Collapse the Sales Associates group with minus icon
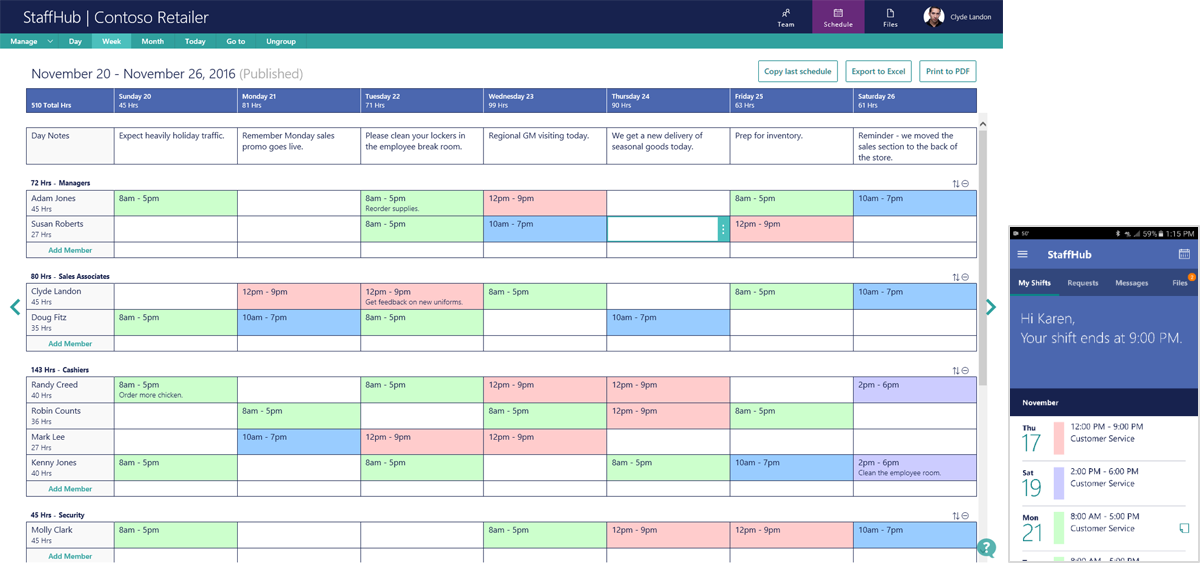Screen dimensions: 1200x563 [967, 277]
